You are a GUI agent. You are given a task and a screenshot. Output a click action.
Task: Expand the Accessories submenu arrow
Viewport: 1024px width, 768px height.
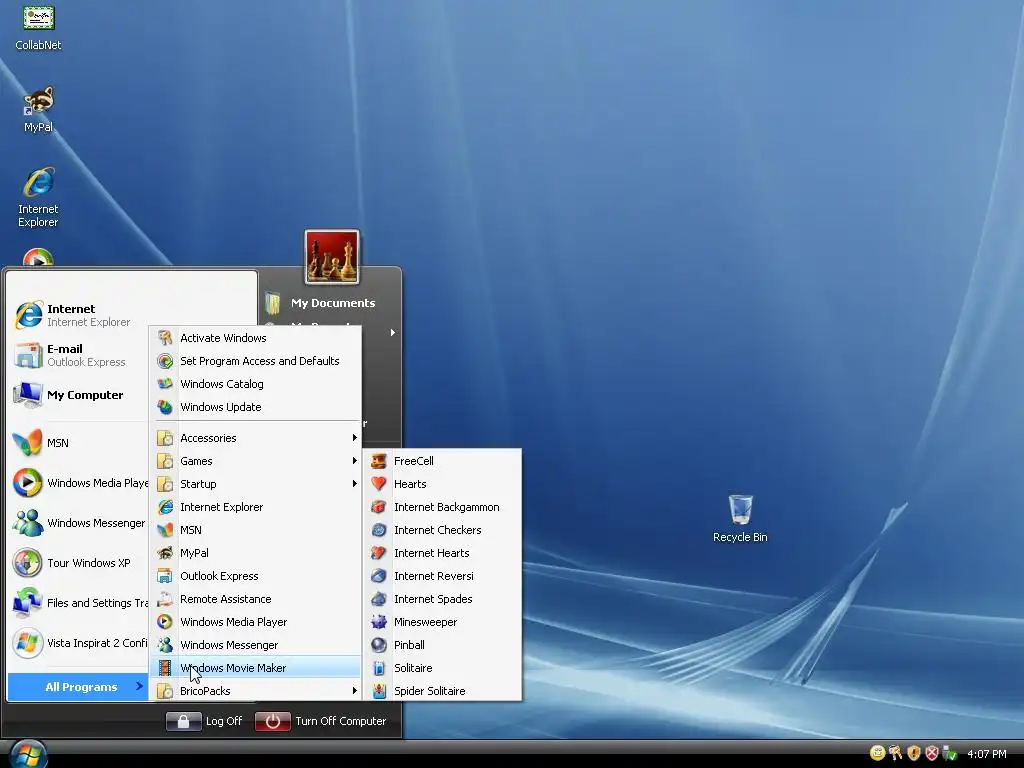click(x=355, y=438)
